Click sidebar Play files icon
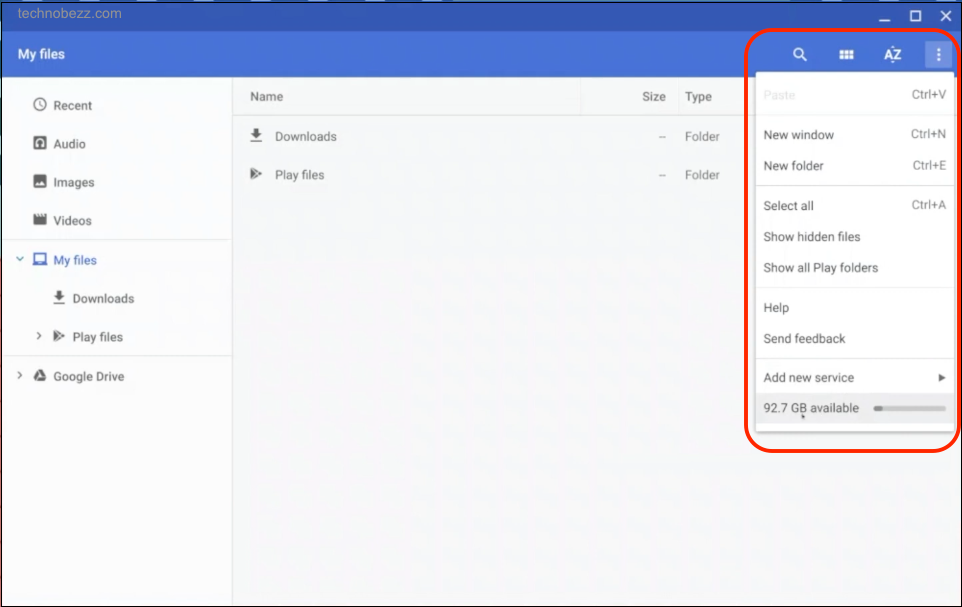 click(59, 336)
